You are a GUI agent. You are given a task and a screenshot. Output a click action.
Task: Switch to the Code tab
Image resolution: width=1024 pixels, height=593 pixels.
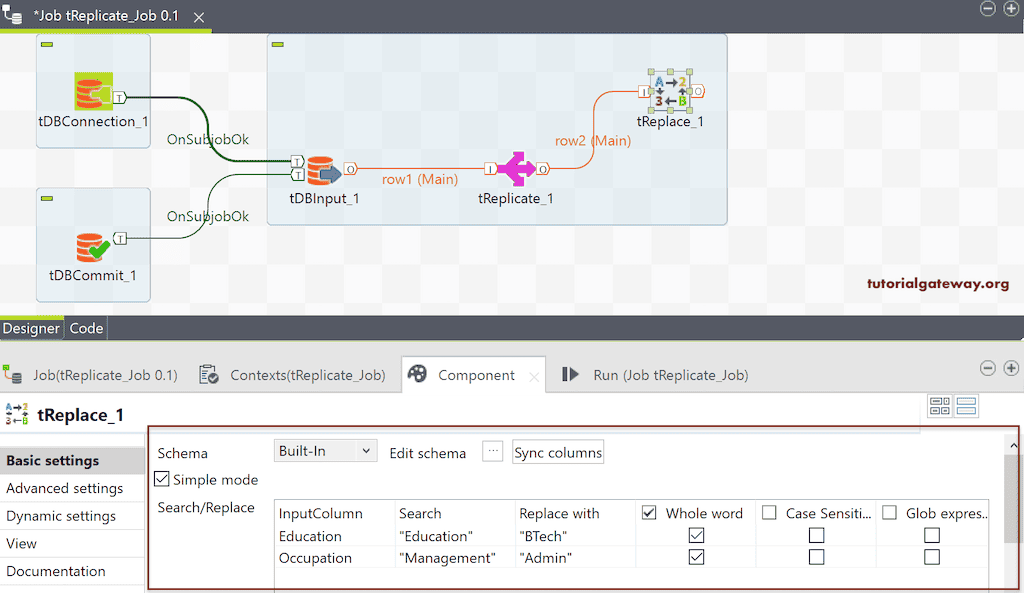86,328
